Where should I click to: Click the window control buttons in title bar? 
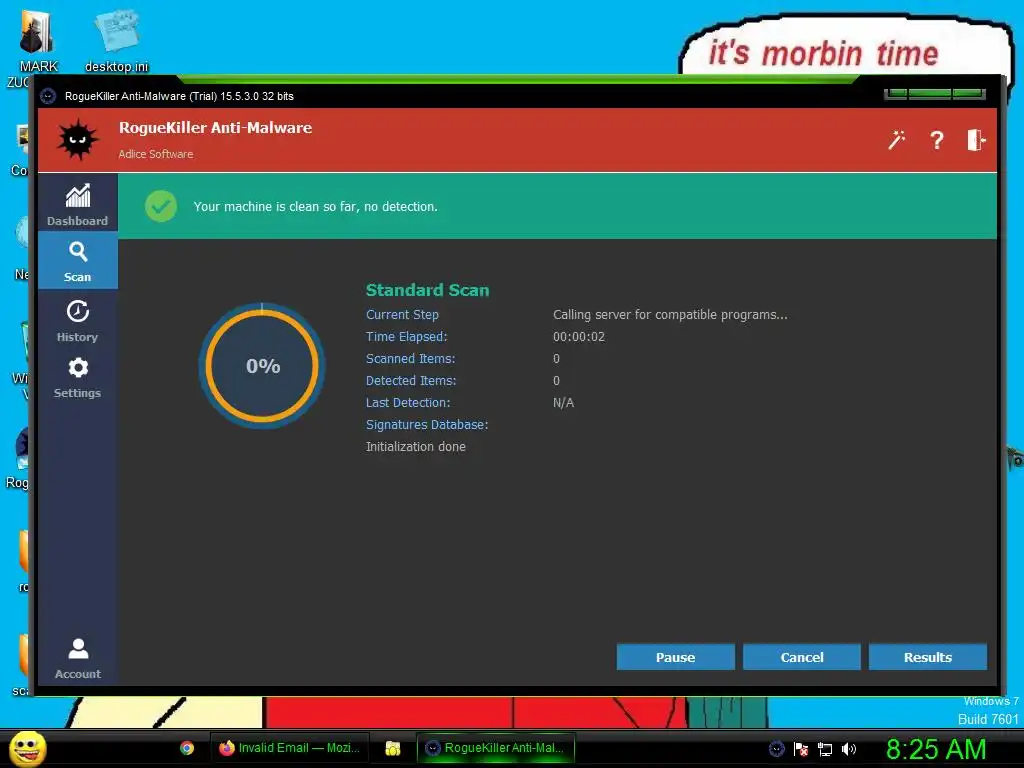[935, 94]
